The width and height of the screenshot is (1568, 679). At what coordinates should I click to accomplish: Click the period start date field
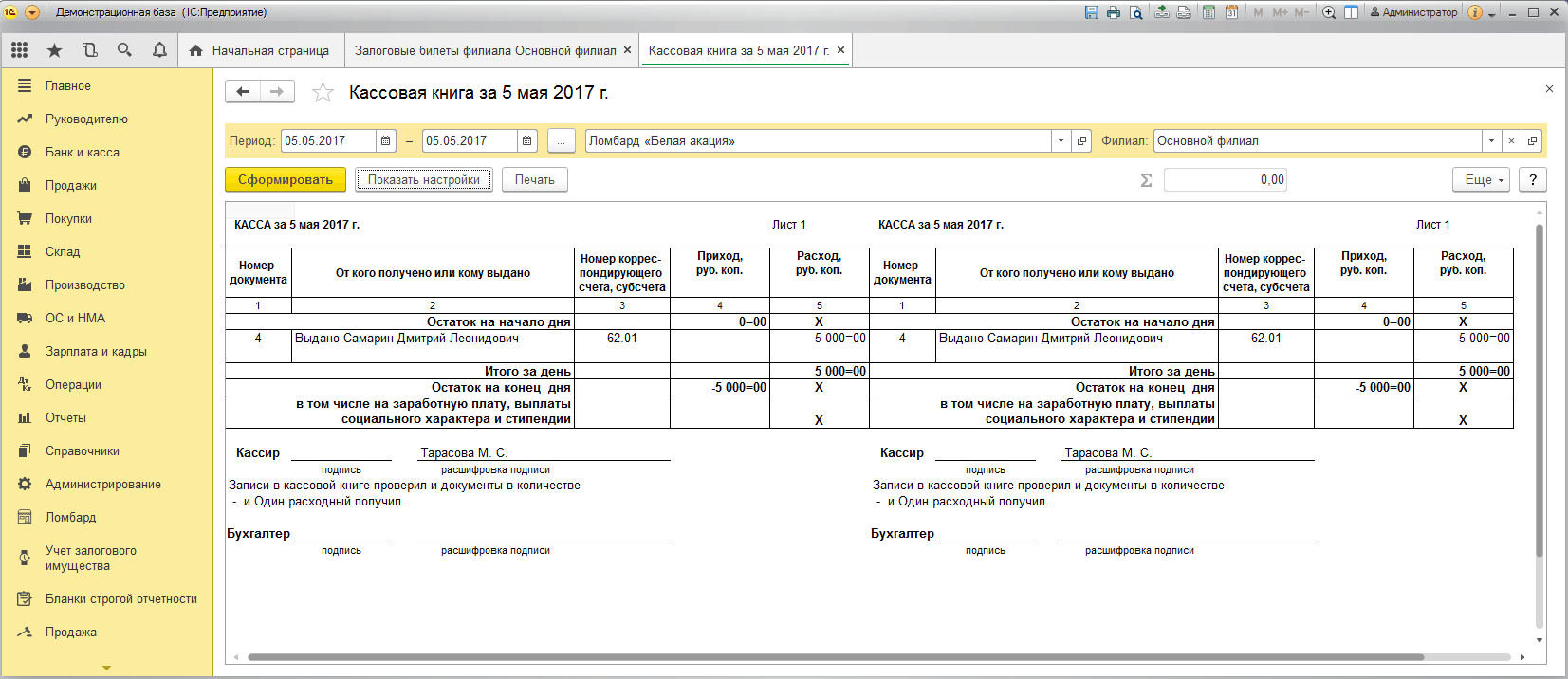coord(328,140)
